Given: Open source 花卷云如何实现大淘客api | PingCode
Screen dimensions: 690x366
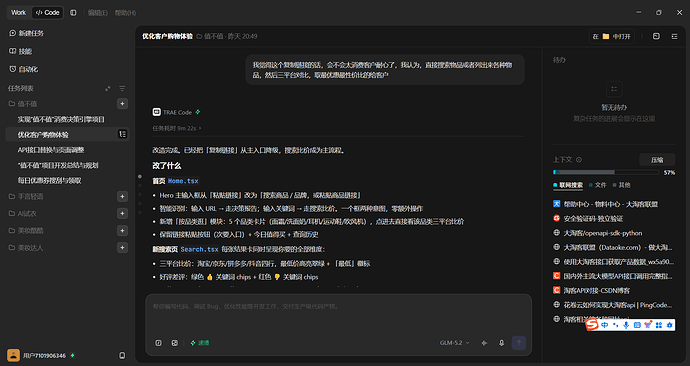Looking at the screenshot, I should [x=613, y=304].
